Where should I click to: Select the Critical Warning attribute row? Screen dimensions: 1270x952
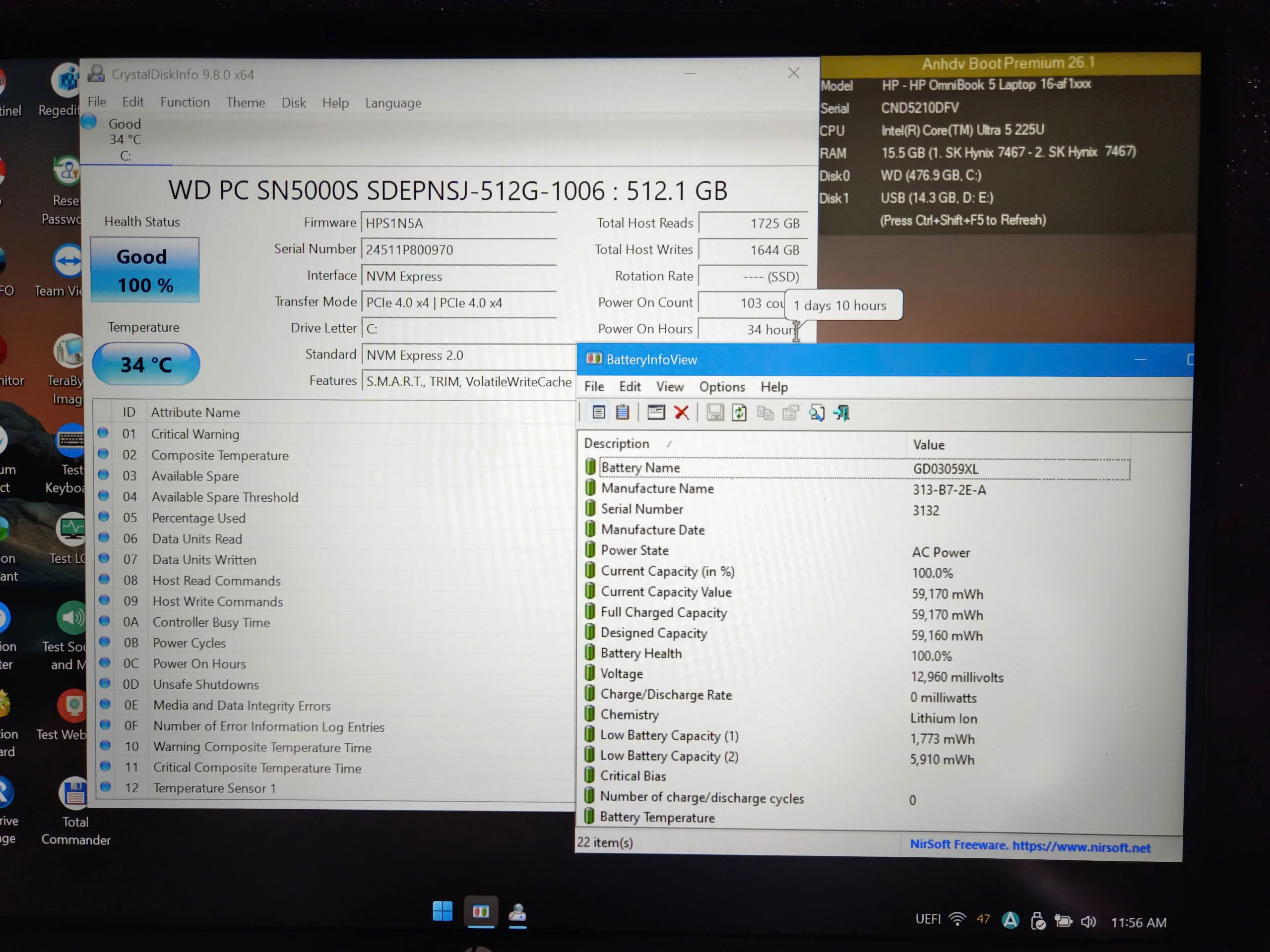(335, 434)
